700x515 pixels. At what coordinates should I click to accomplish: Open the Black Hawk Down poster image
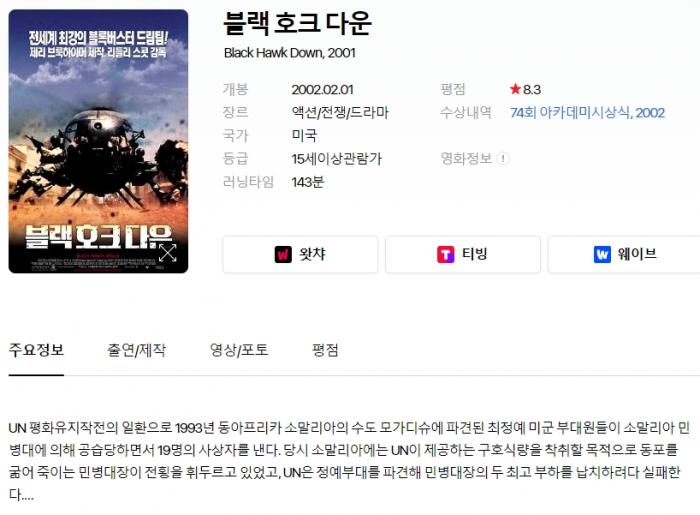pos(98,141)
